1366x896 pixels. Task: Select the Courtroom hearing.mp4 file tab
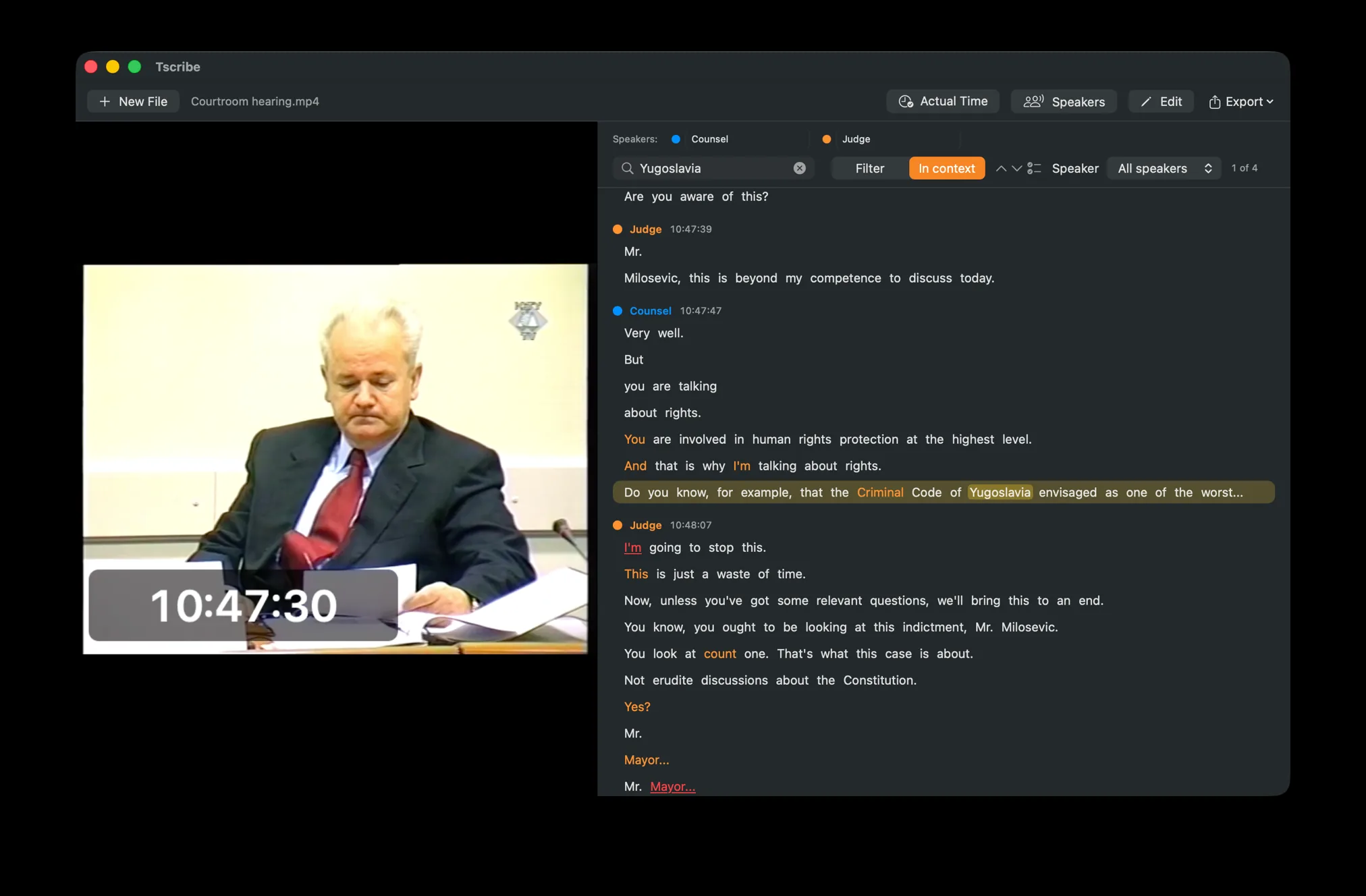pyautogui.click(x=255, y=101)
